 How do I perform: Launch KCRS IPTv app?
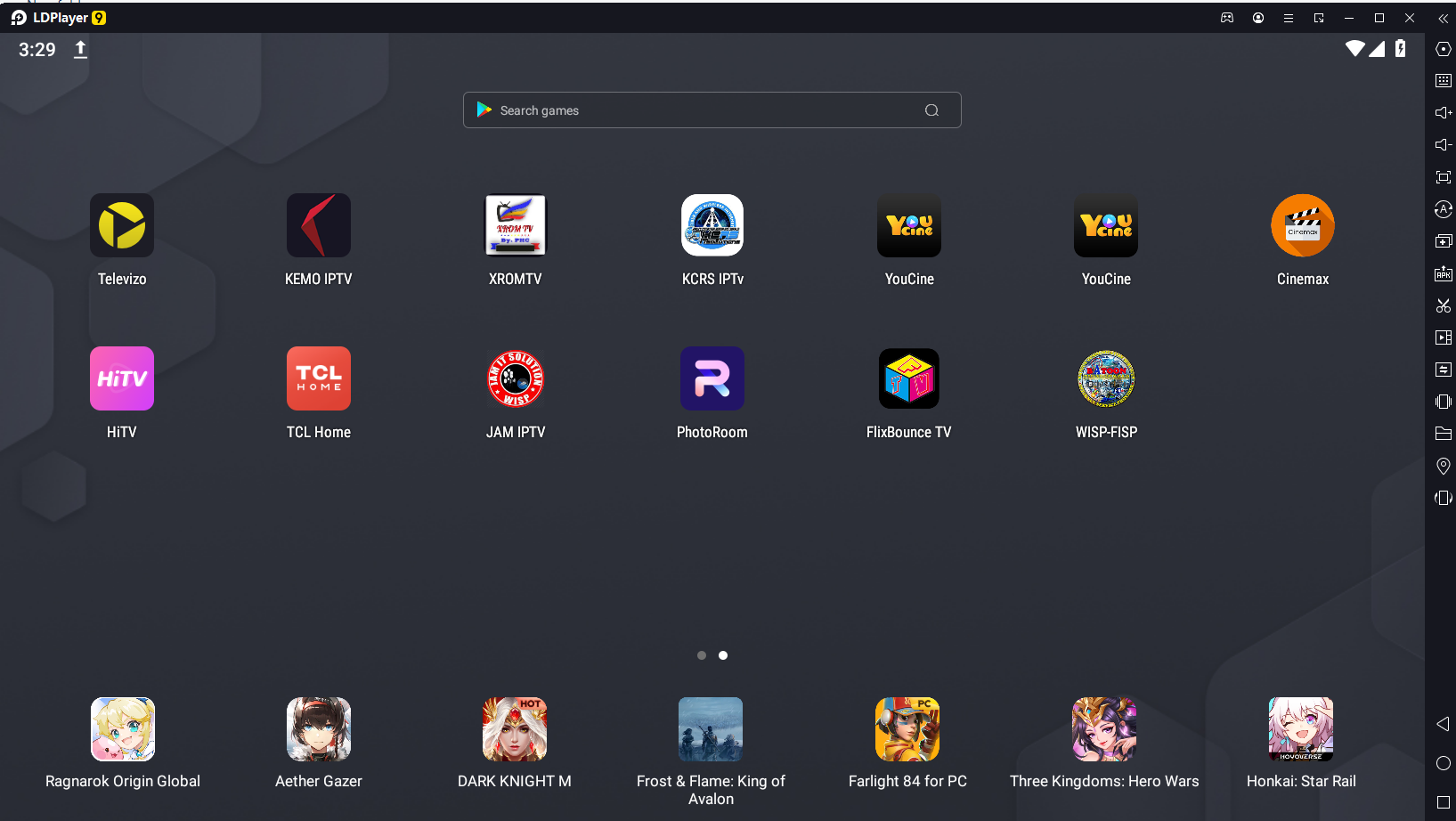point(712,226)
